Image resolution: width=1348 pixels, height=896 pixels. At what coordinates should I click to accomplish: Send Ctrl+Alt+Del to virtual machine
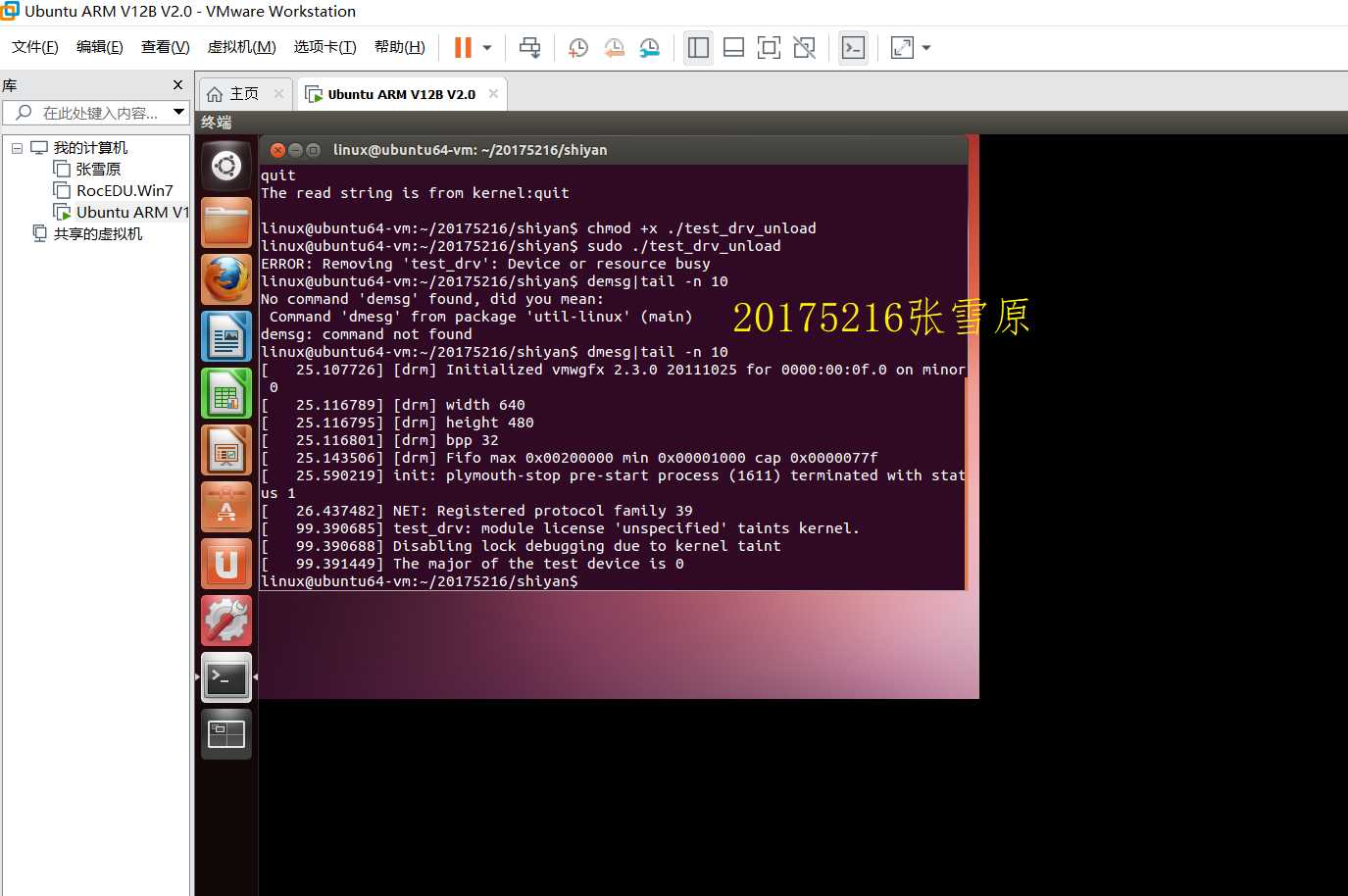[529, 47]
